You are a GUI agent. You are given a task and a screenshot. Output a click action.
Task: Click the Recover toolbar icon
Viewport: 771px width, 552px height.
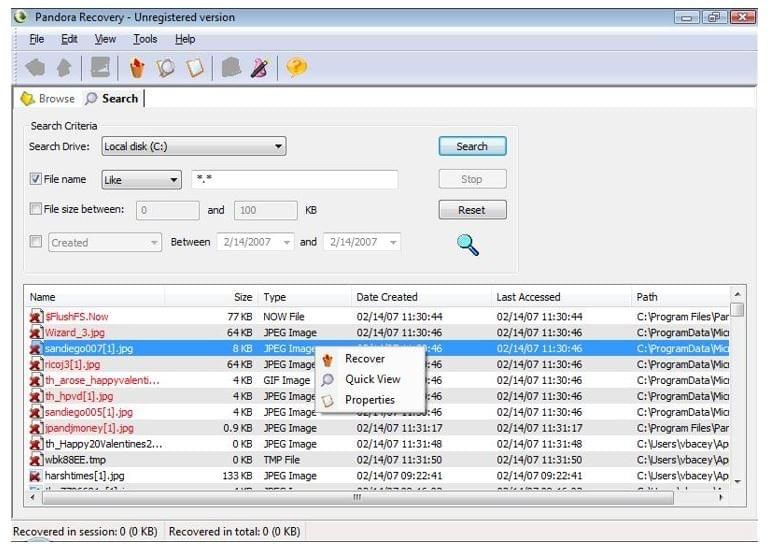click(x=138, y=67)
